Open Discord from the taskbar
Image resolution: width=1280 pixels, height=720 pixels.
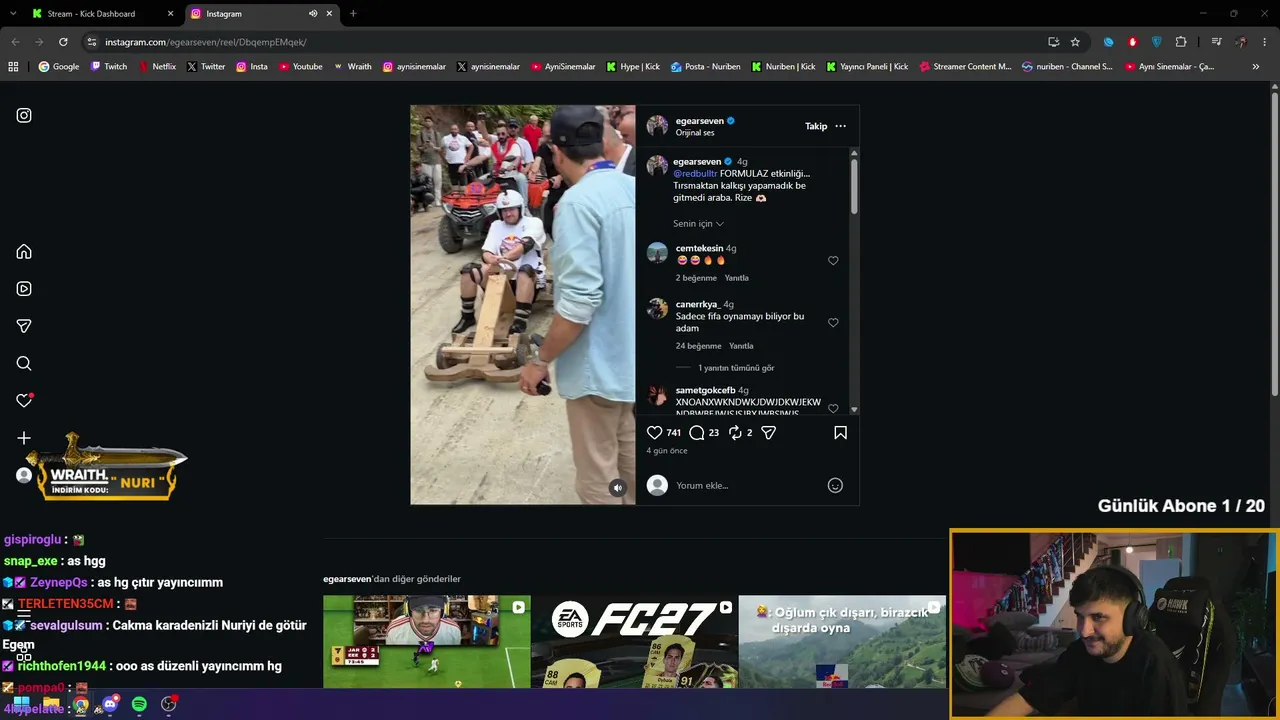coord(110,705)
